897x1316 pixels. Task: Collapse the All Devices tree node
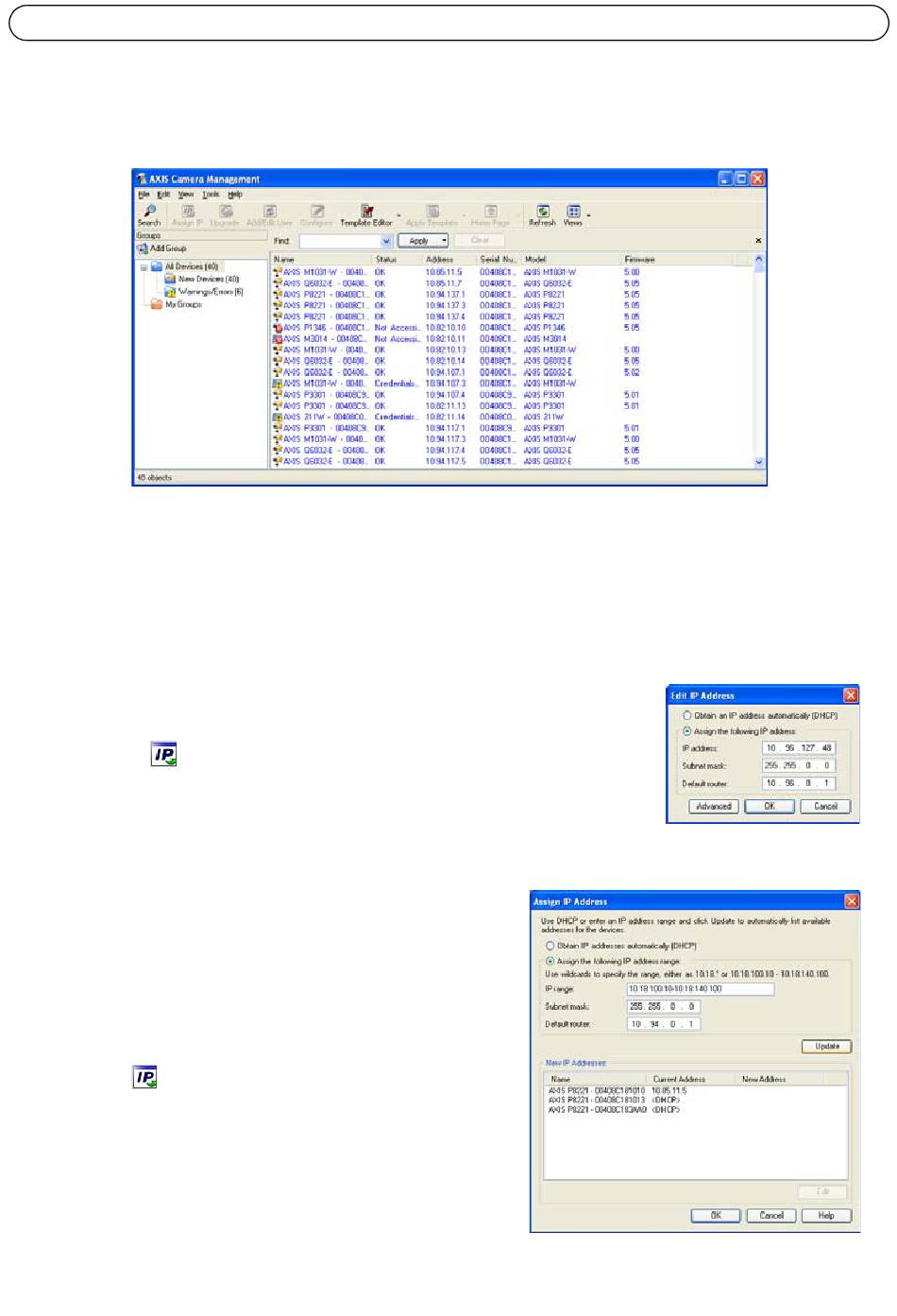144,267
